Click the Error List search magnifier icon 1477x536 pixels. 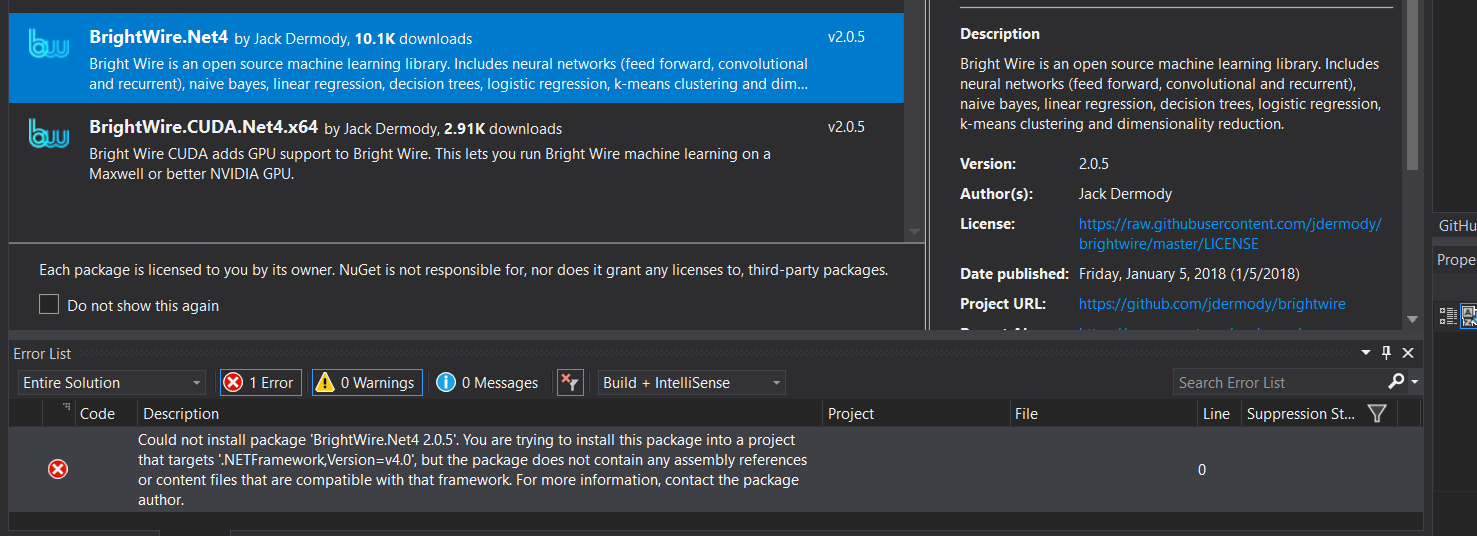pos(1396,381)
